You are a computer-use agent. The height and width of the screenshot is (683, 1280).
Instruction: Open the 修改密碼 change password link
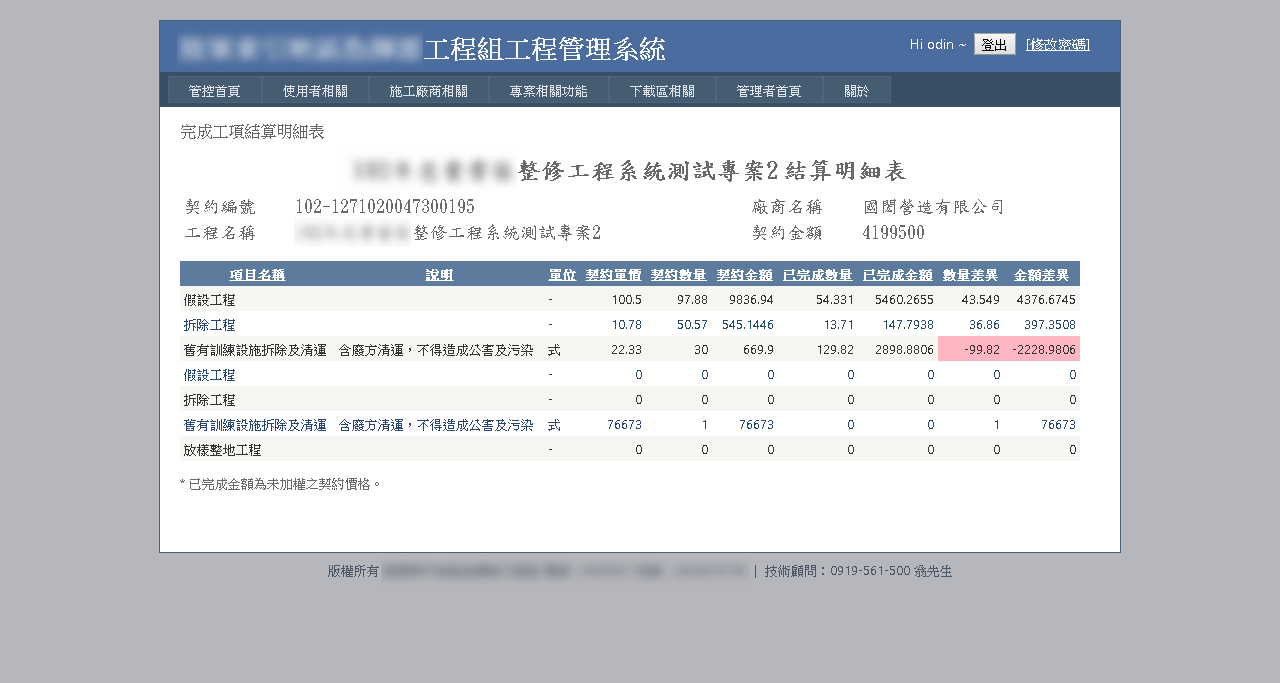point(1058,45)
